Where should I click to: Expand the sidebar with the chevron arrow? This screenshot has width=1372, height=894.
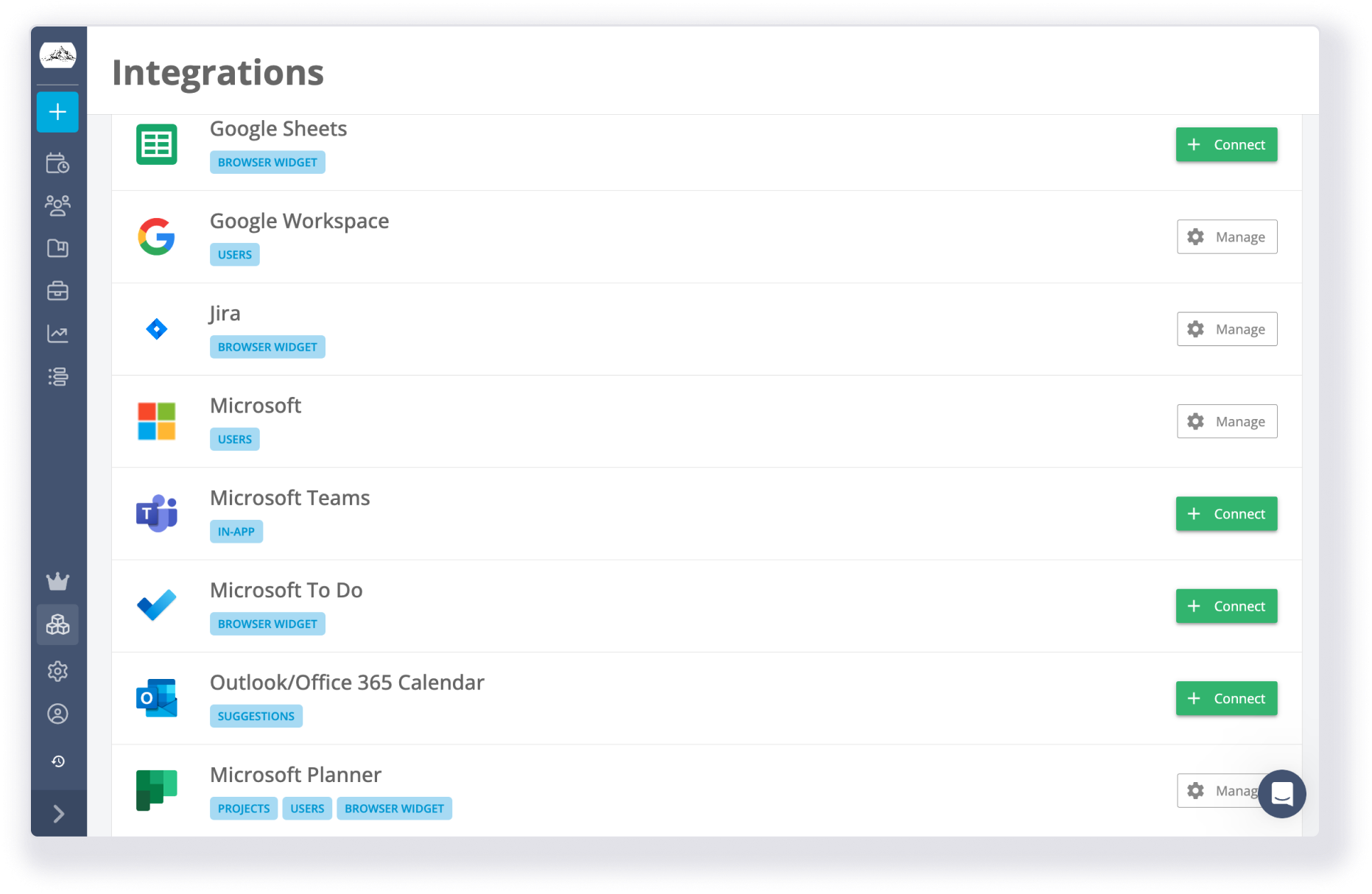59,814
